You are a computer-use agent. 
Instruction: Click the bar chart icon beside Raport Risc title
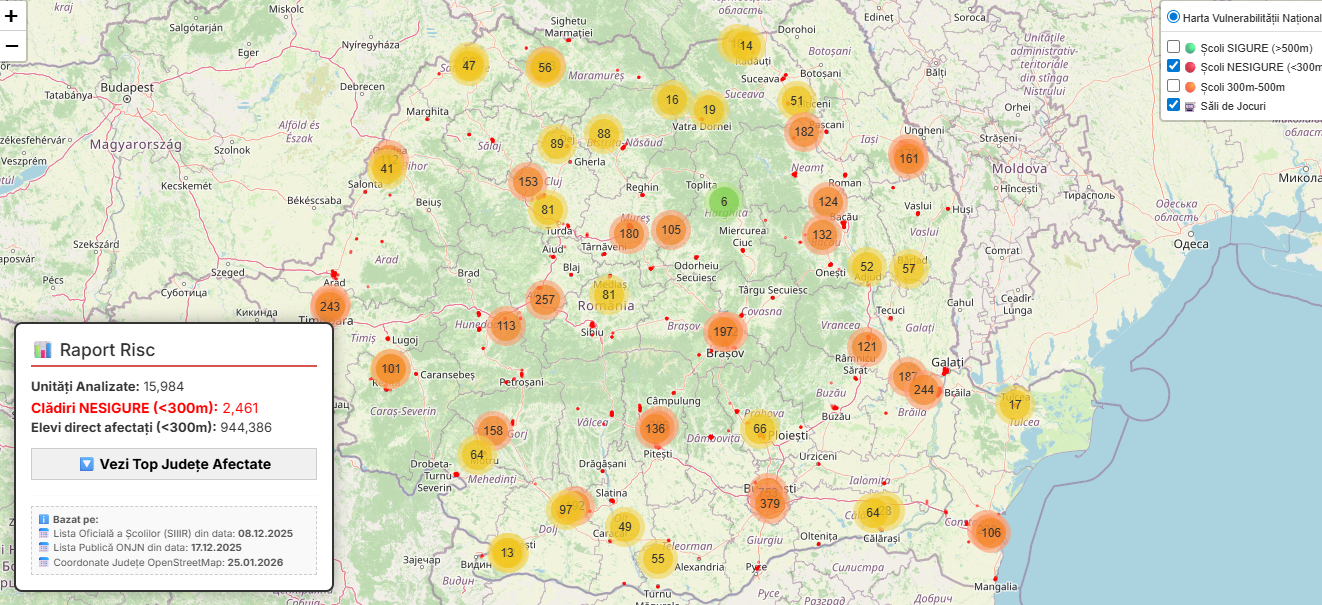46,349
